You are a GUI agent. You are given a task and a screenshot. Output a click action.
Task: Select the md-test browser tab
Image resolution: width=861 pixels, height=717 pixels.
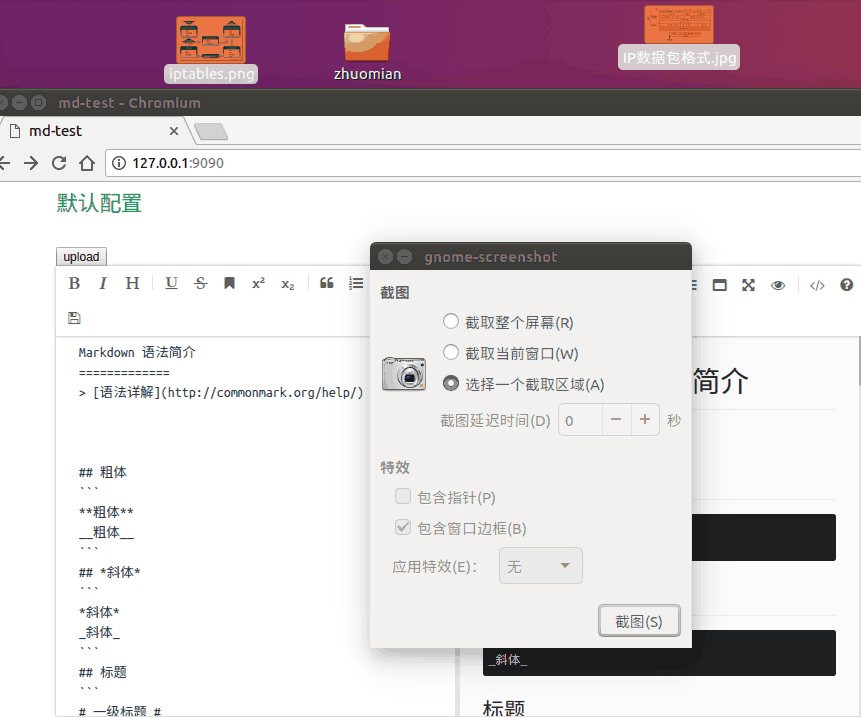(x=94, y=131)
